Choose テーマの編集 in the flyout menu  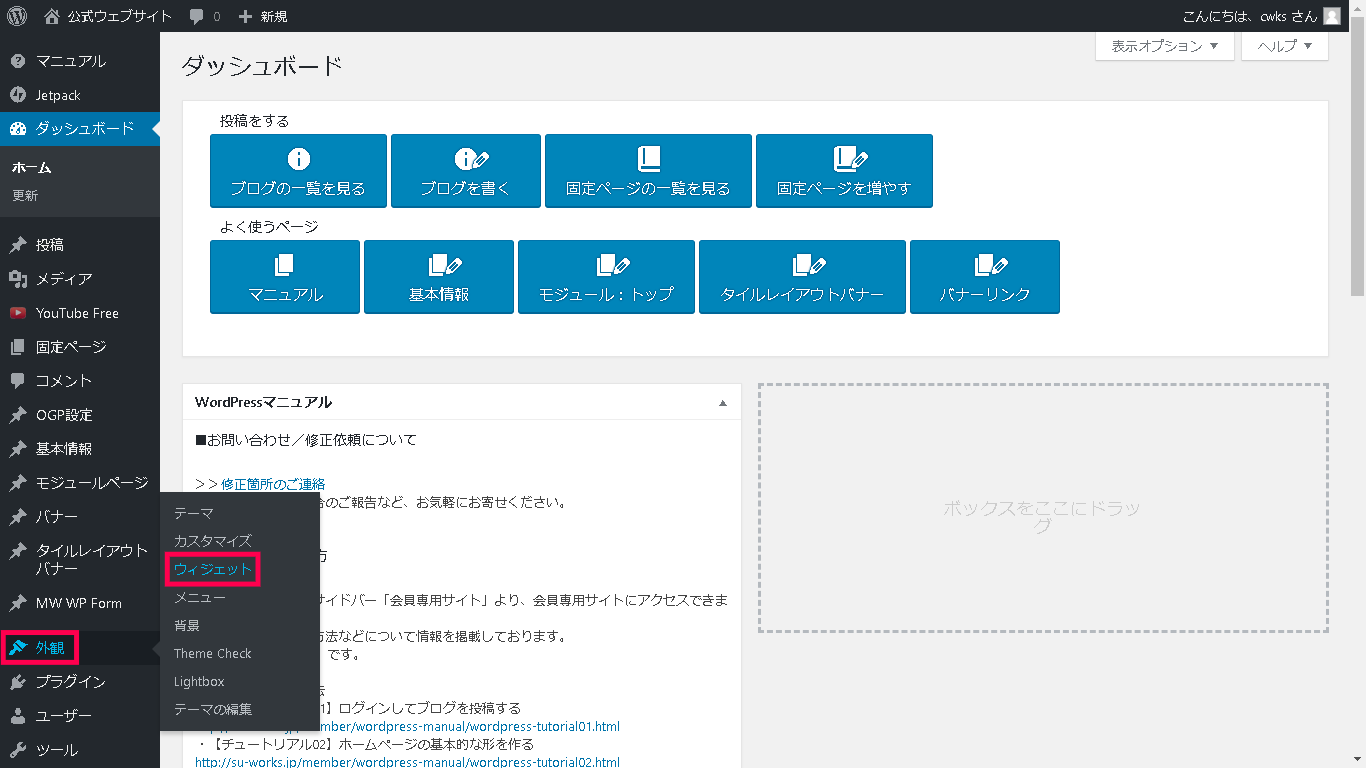[213, 709]
